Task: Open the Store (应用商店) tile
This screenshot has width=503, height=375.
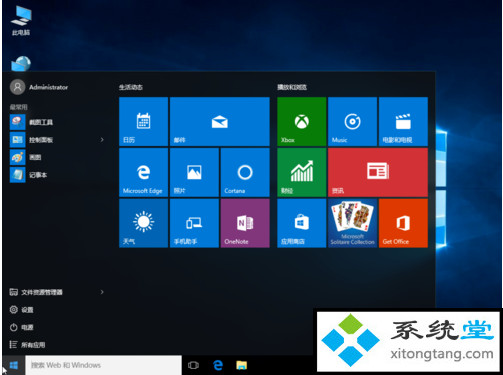Action: tap(301, 223)
